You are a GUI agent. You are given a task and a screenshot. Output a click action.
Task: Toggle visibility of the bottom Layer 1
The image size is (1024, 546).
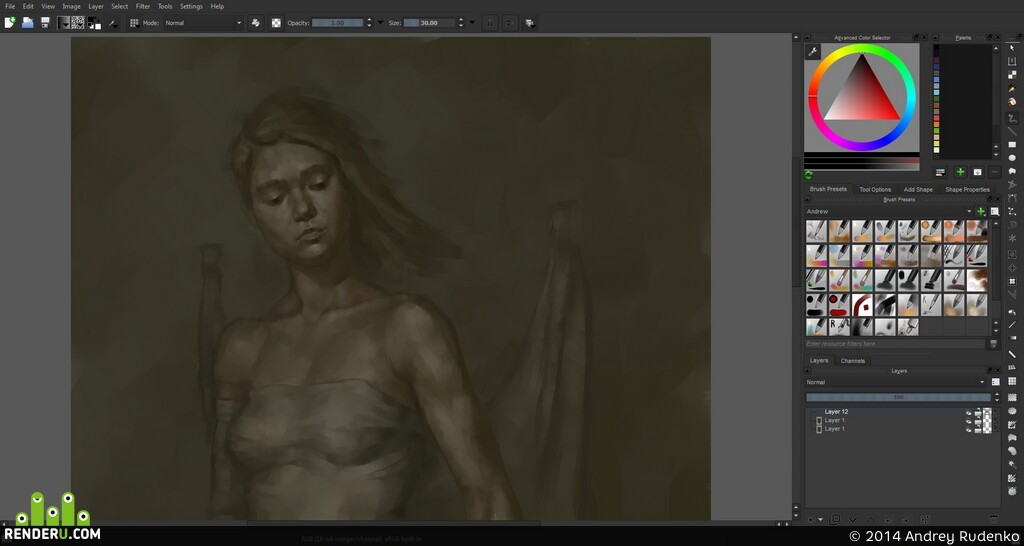coord(968,429)
